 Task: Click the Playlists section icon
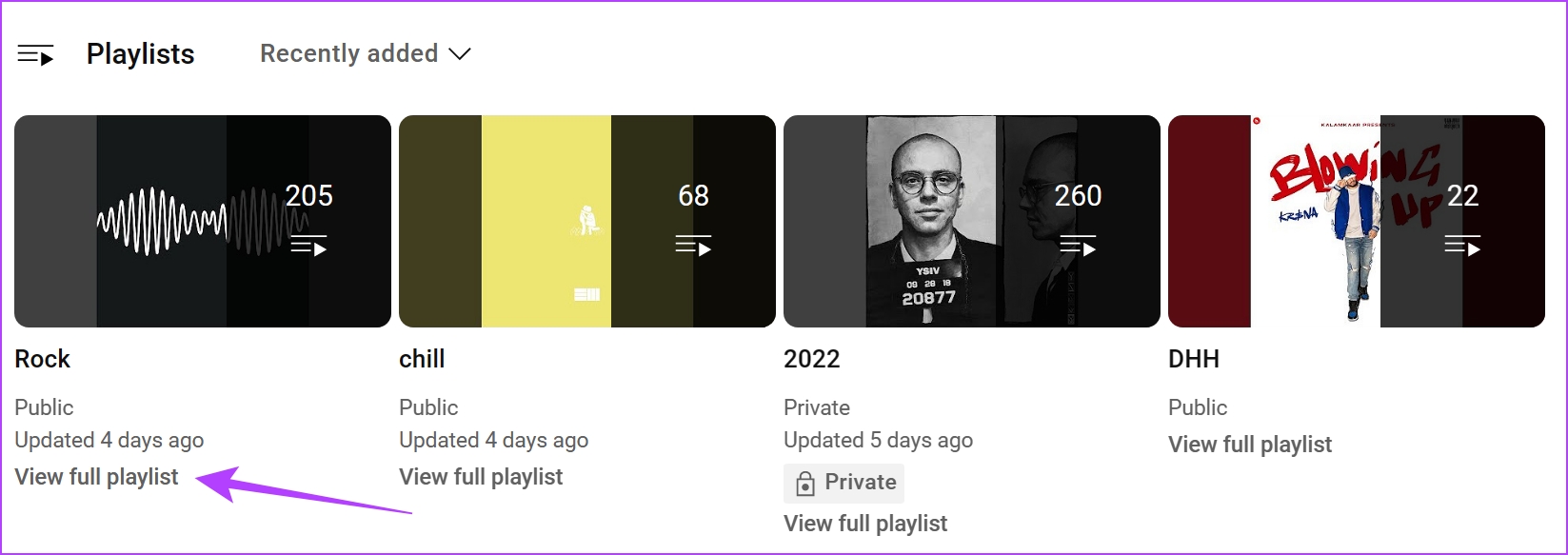(x=35, y=55)
